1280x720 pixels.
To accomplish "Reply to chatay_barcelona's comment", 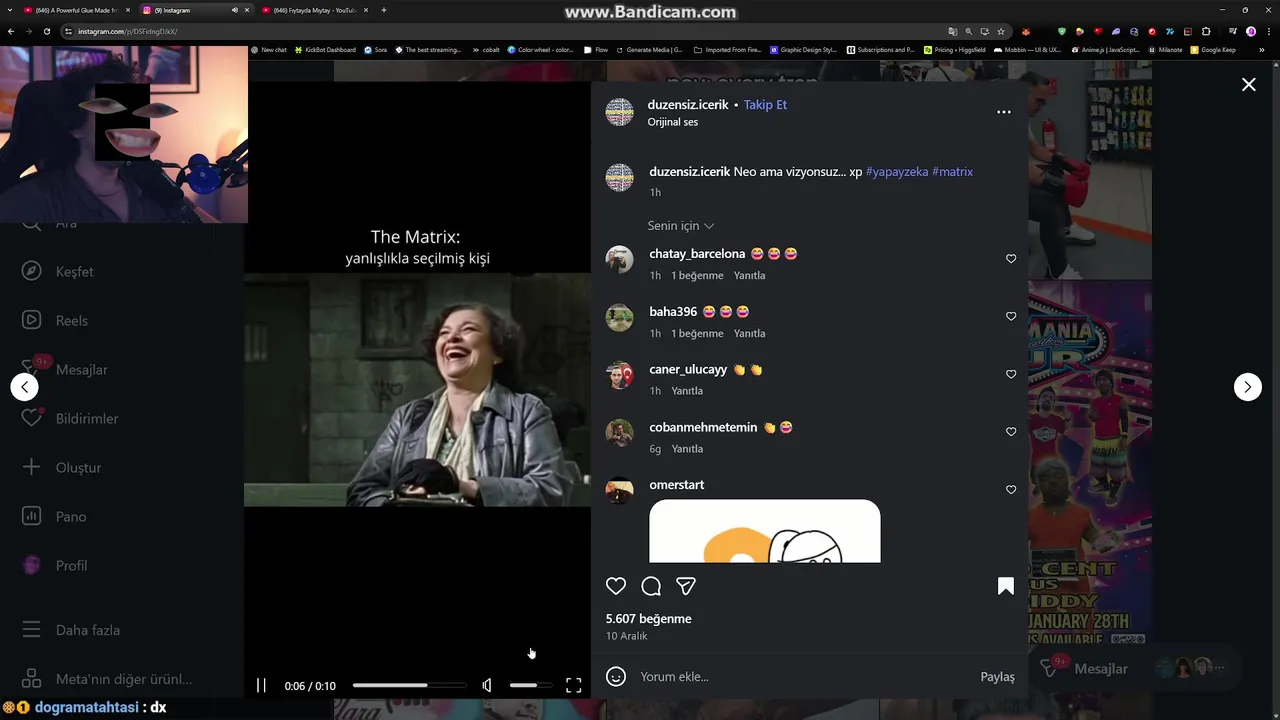I will [x=749, y=276].
